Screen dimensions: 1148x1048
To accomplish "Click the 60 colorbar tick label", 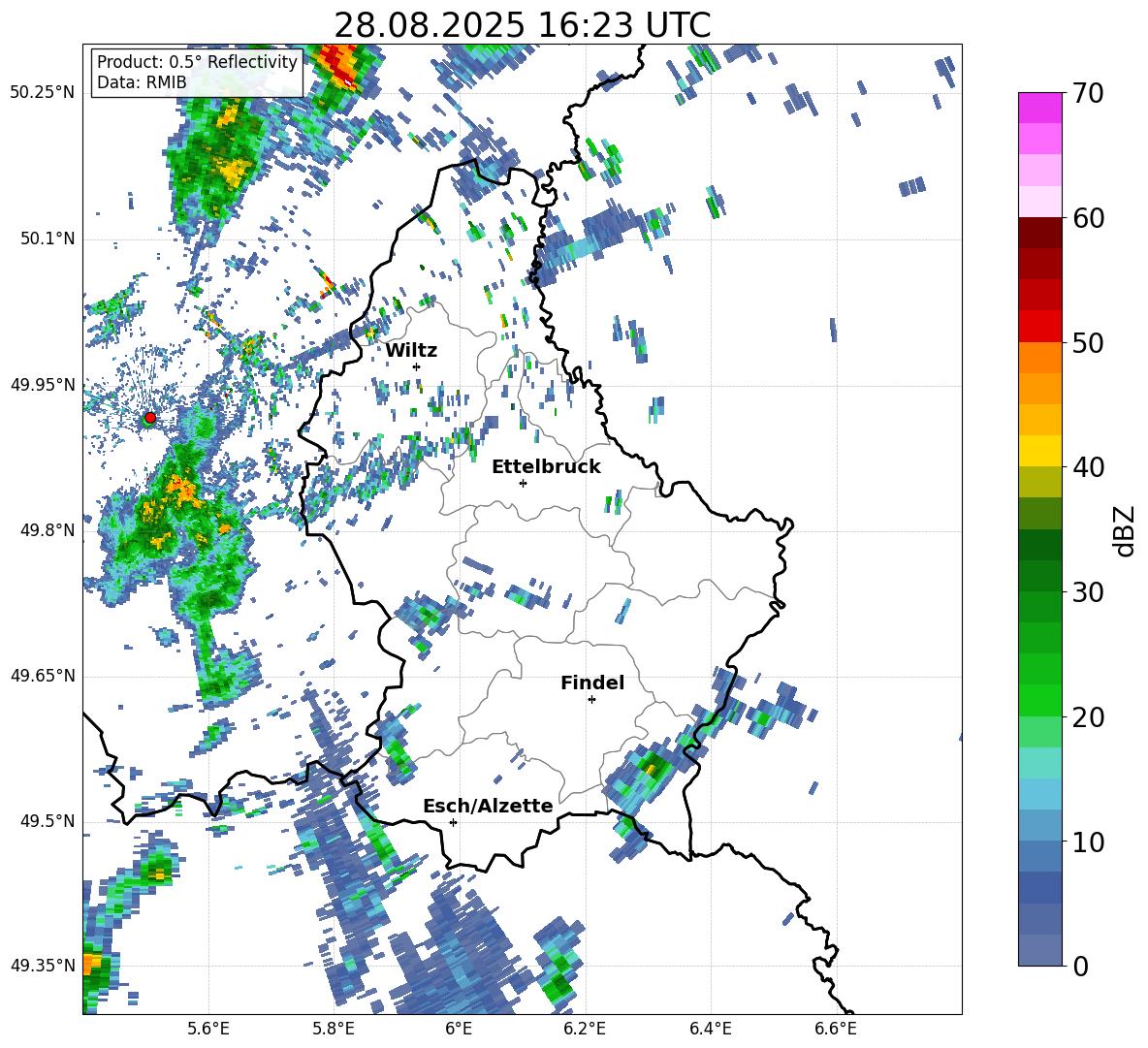I will pyautogui.click(x=1087, y=218).
